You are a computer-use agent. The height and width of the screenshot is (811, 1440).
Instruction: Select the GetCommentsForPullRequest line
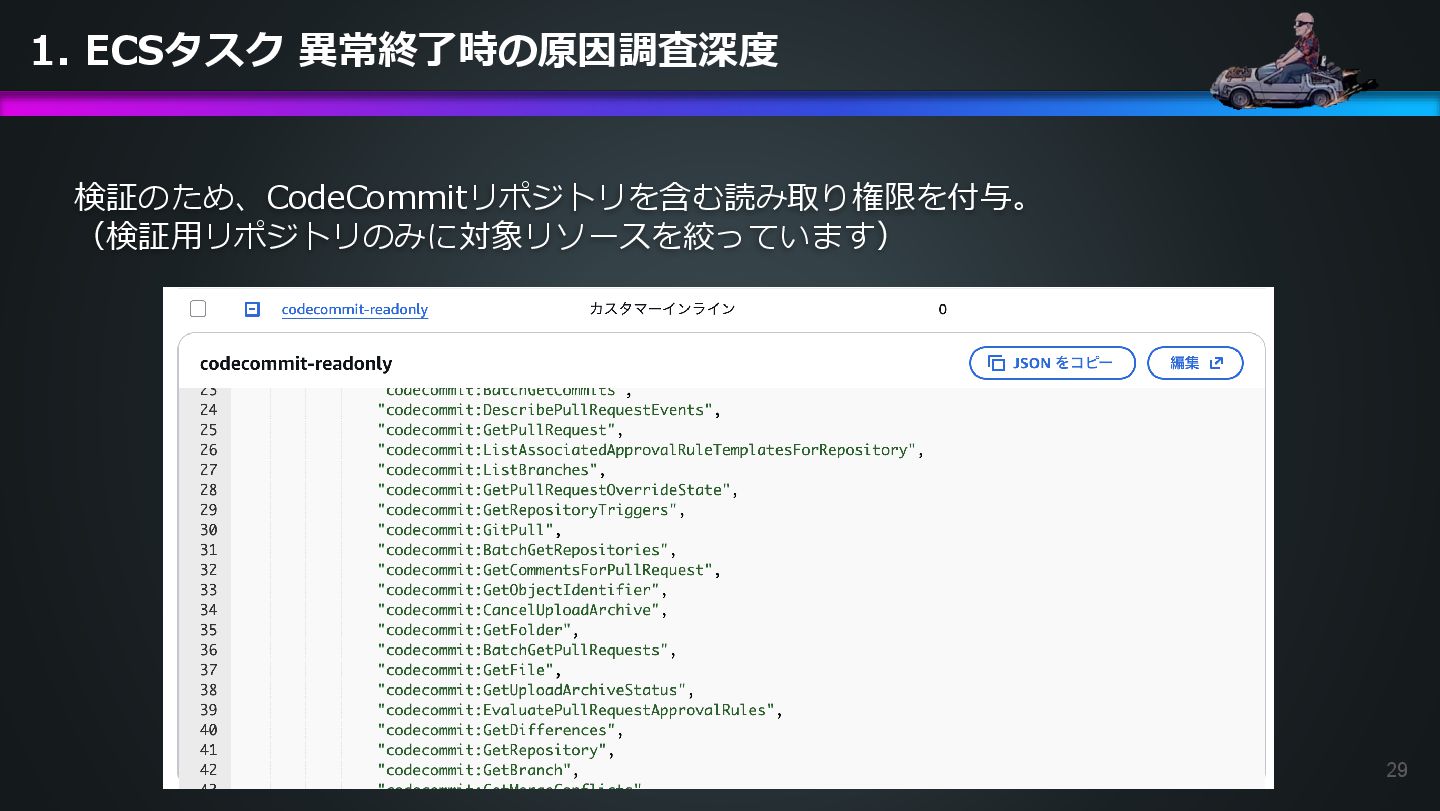coord(549,570)
